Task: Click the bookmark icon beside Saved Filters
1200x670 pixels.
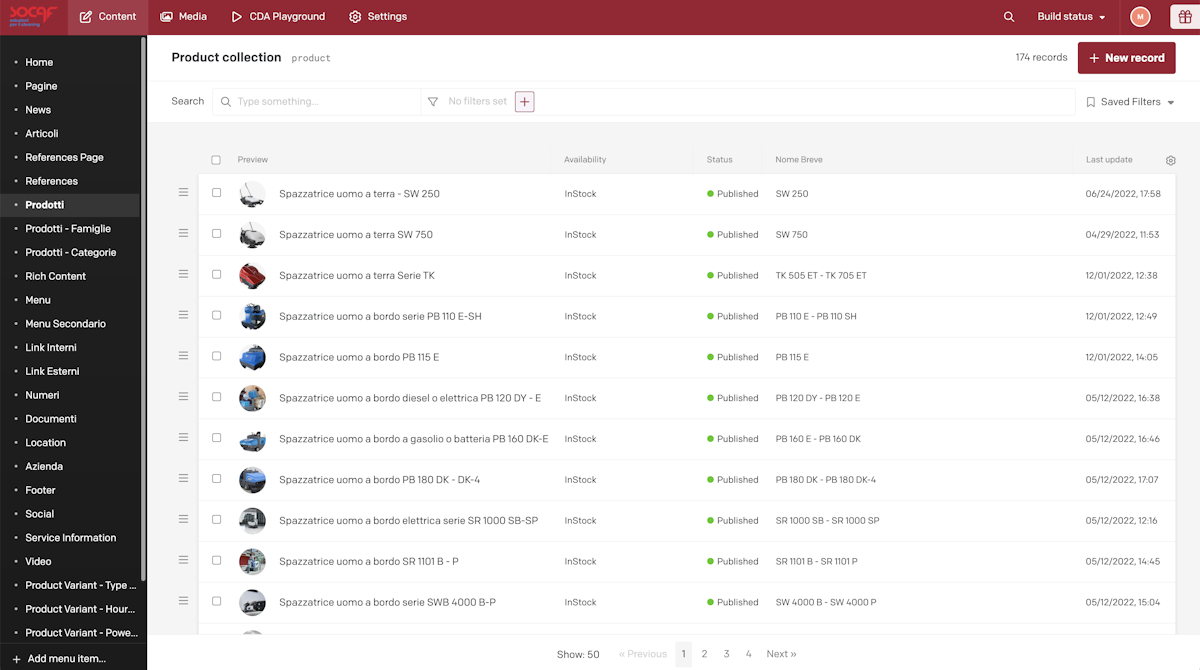Action: coord(1091,102)
